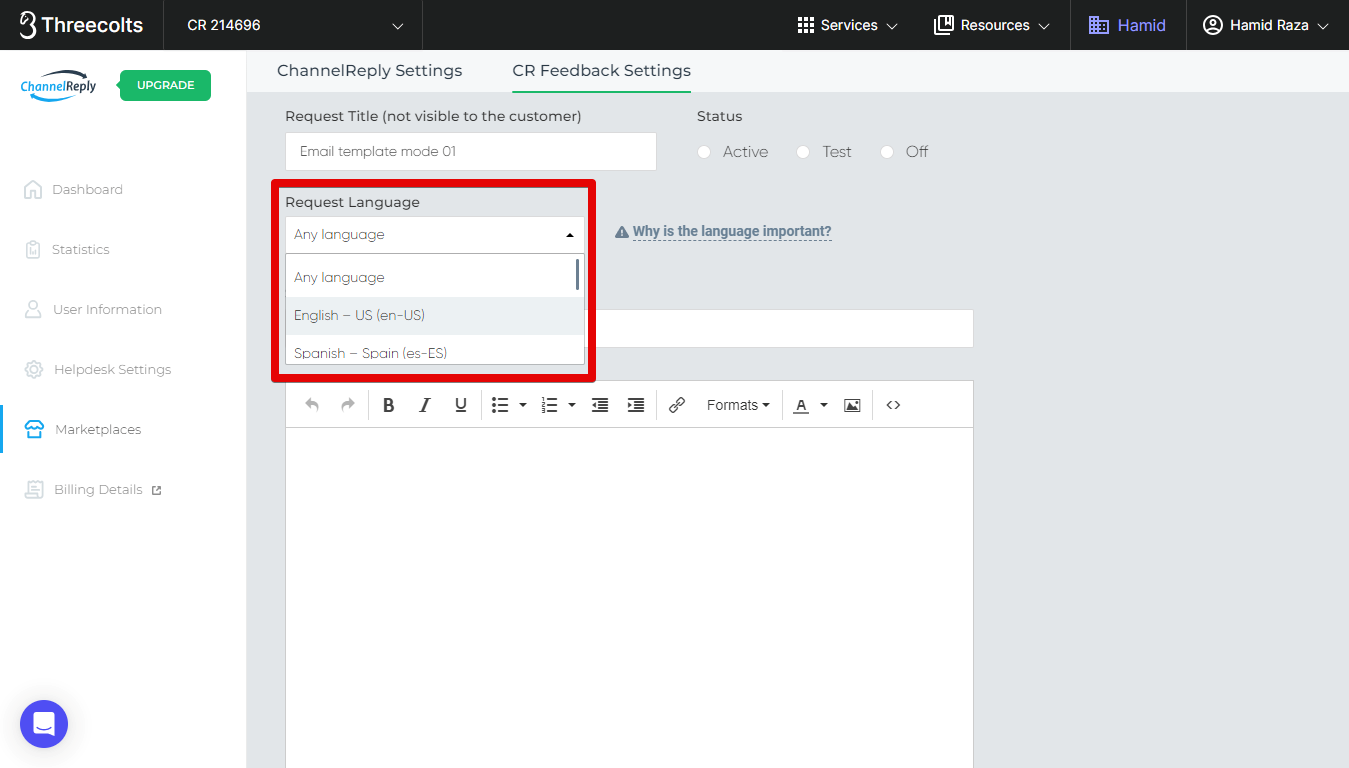Switch to ChannelReply Settings tab
1349x768 pixels.
370,71
